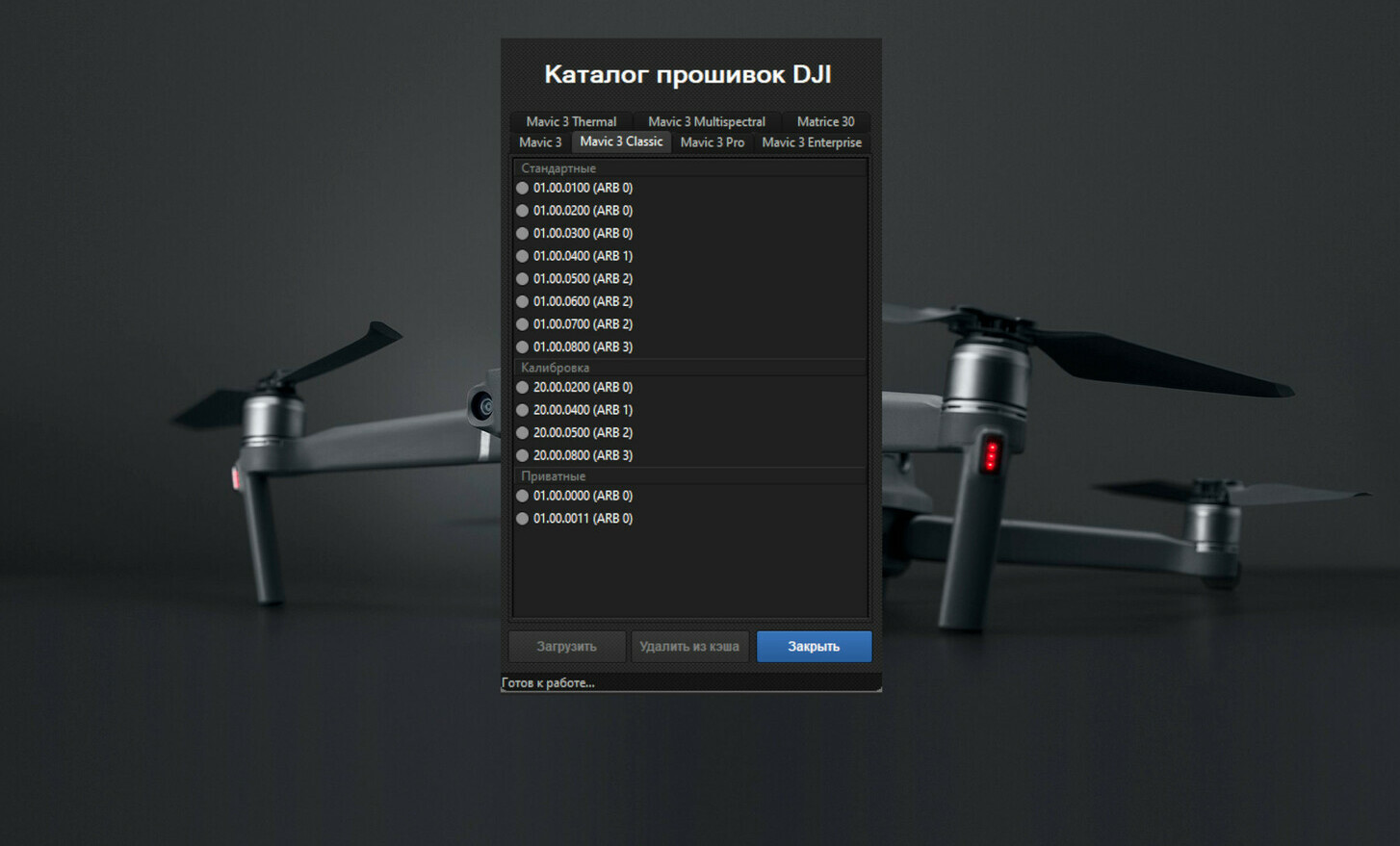Open the Mavic 3 Multispectral tab
The width and height of the screenshot is (1400, 846).
(706, 121)
